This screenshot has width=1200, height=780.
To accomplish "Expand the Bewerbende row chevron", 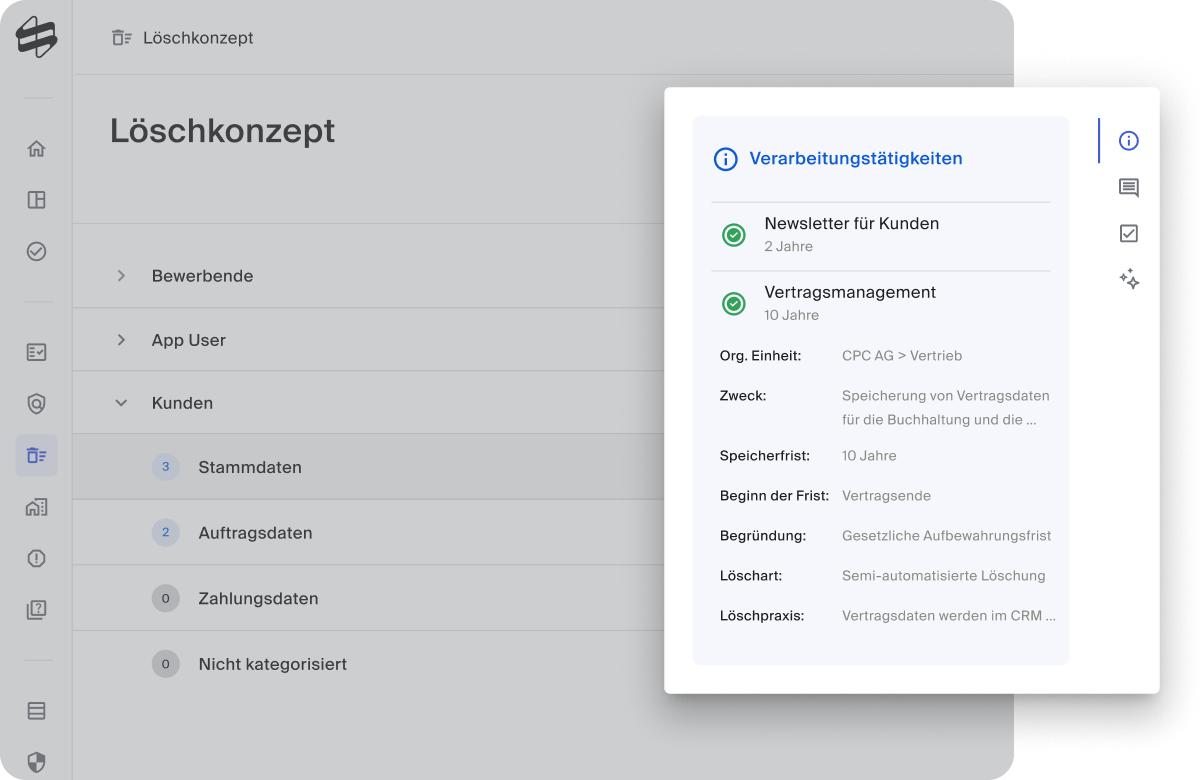I will pos(121,276).
